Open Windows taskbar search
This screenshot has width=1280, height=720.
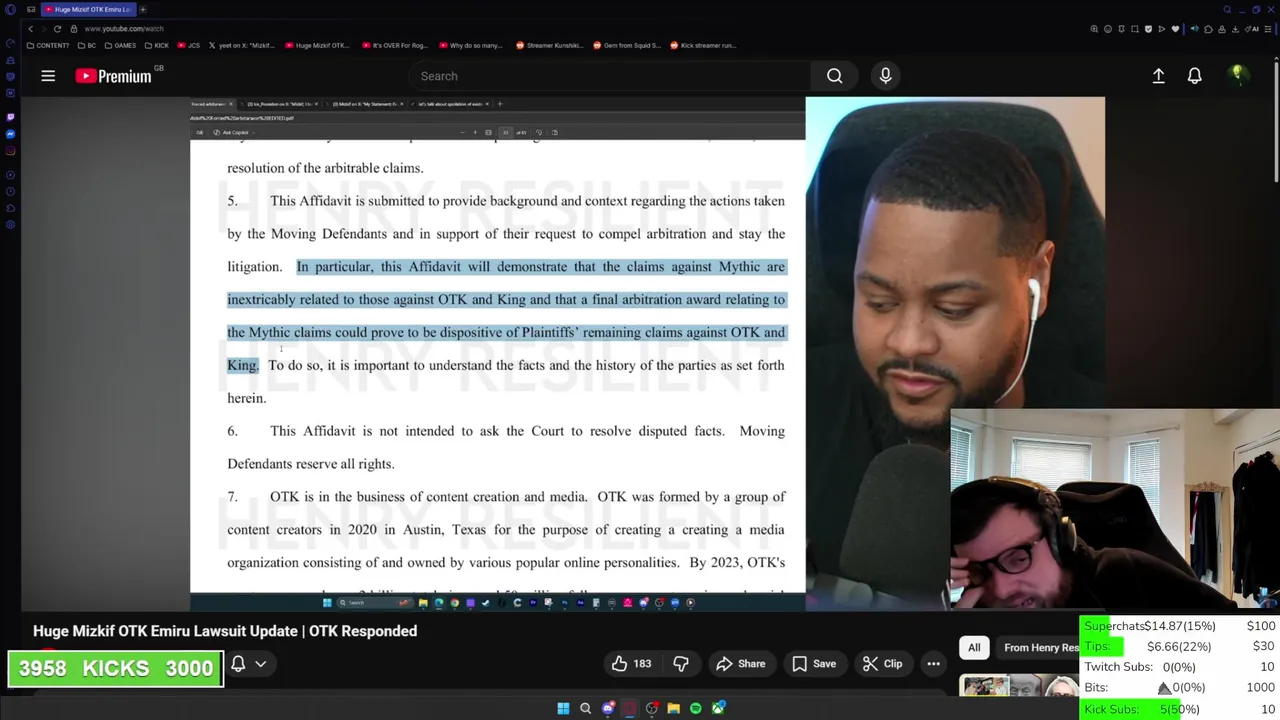pyautogui.click(x=586, y=708)
